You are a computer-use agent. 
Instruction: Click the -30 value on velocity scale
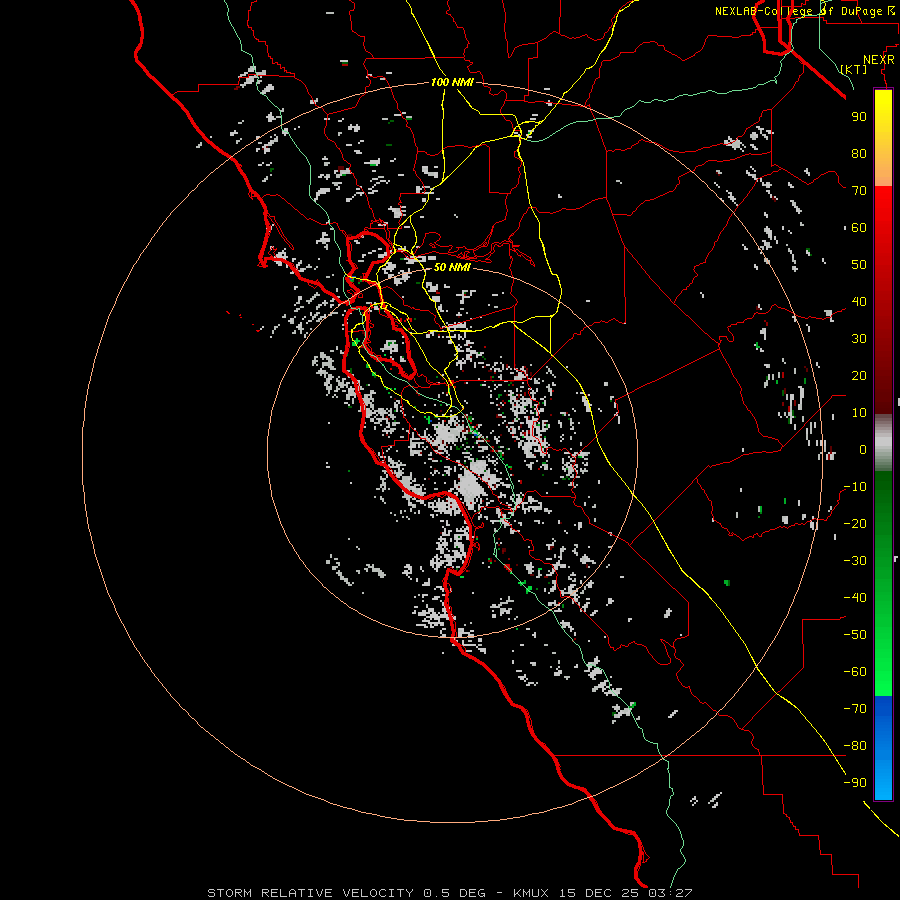pos(855,561)
